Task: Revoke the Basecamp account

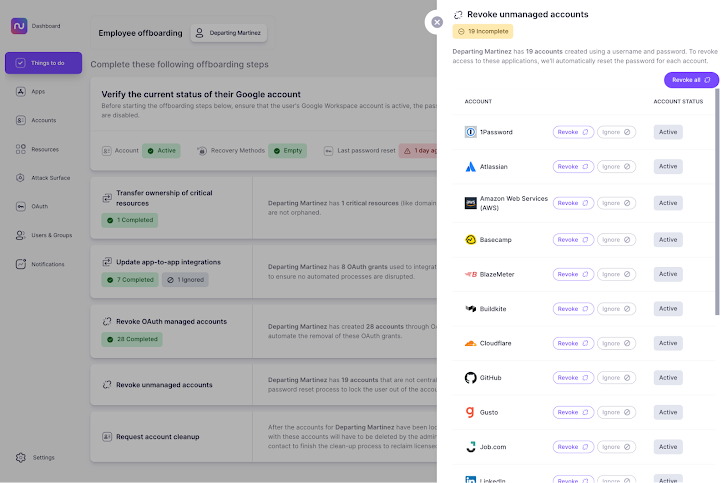Action: tap(573, 240)
